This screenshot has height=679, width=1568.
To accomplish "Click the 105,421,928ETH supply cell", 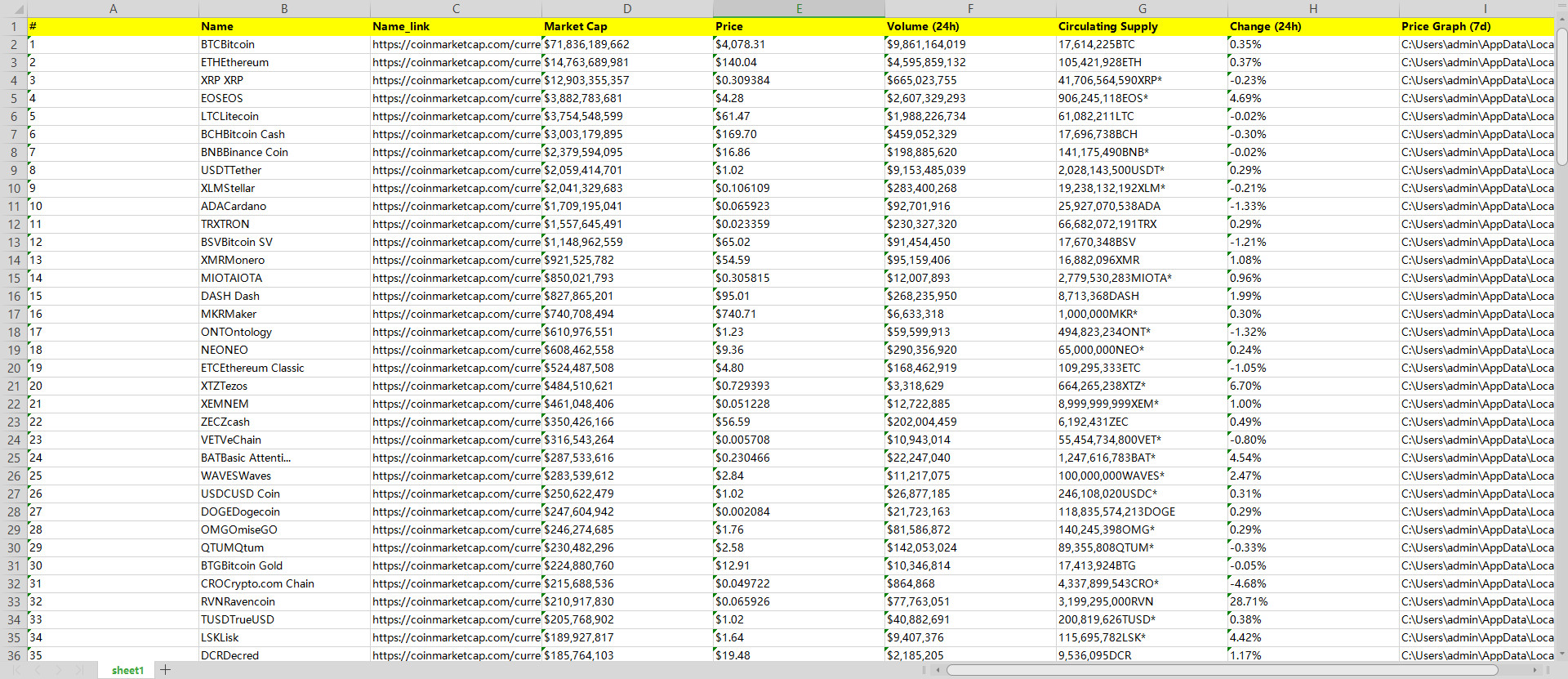I will click(x=1142, y=62).
